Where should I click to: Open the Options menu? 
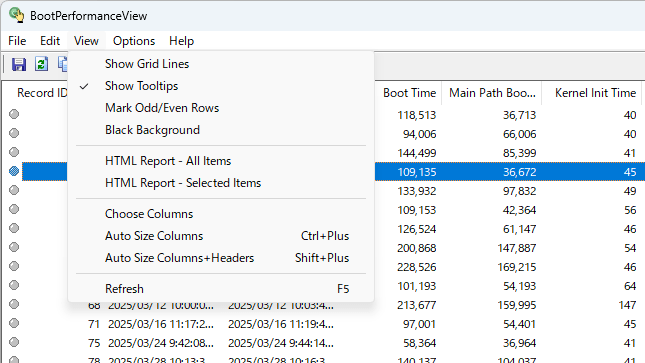134,41
